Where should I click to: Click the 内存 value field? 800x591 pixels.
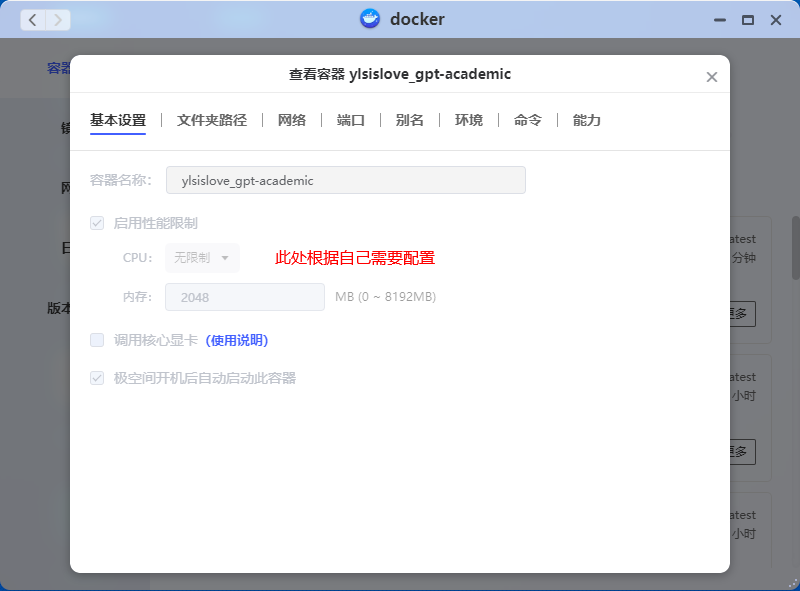coord(245,297)
